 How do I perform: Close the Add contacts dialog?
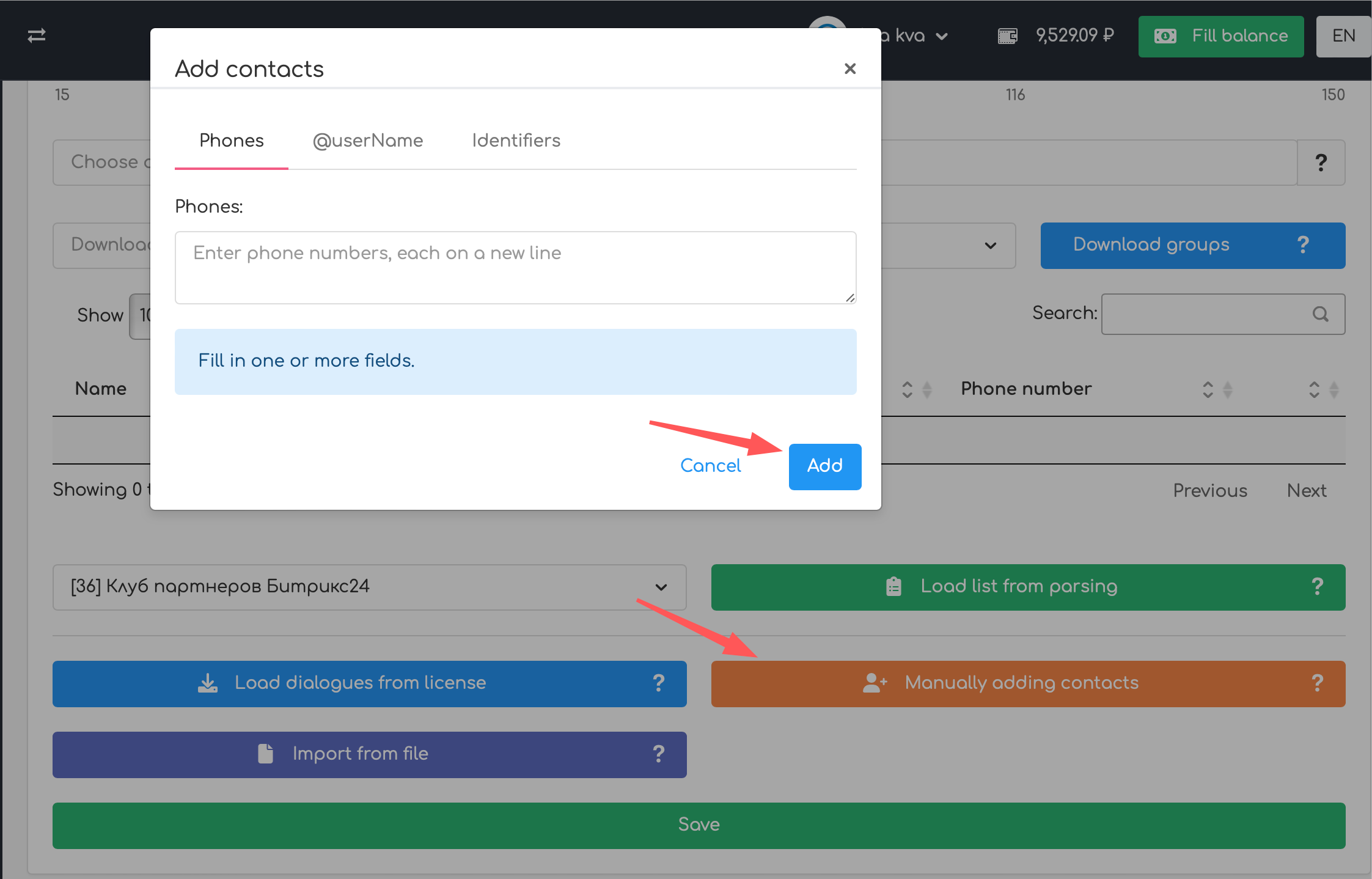[849, 68]
